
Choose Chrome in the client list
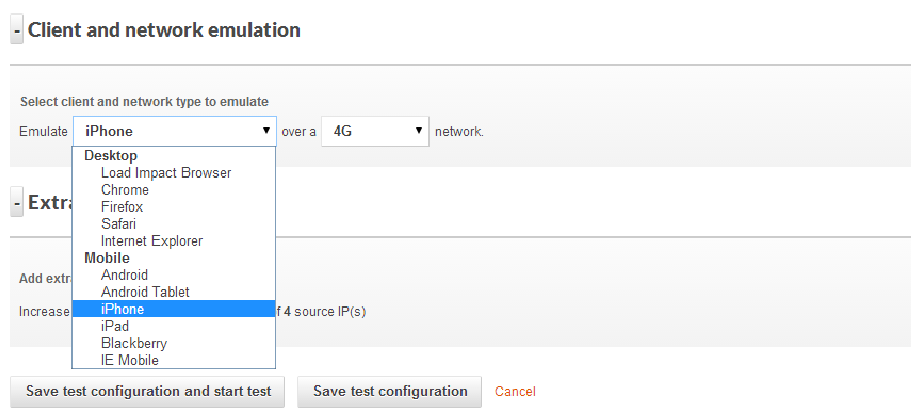click(125, 190)
